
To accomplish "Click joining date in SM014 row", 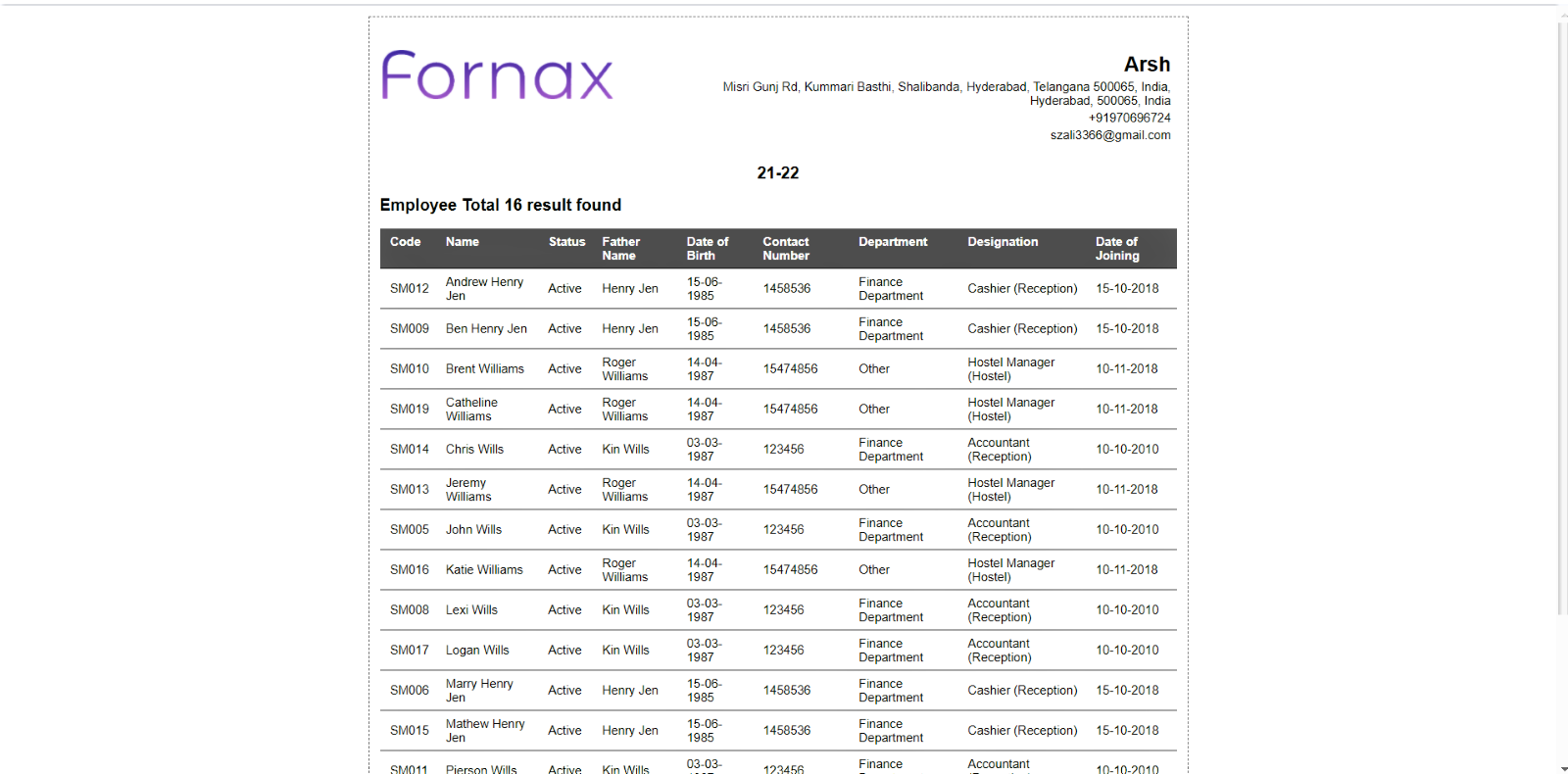I will [1127, 450].
